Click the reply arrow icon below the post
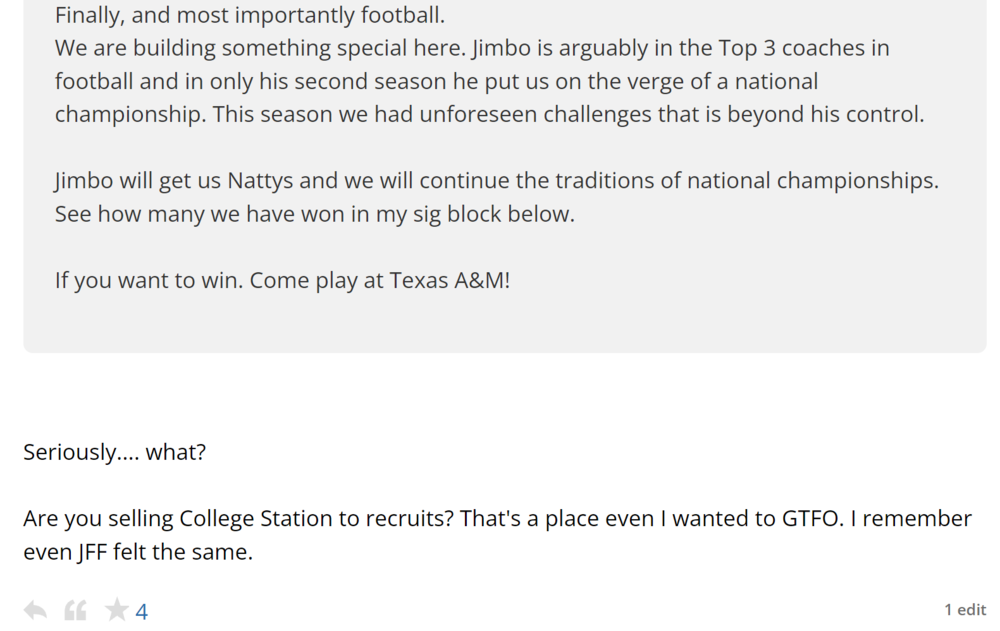Image resolution: width=1000 pixels, height=631 pixels. coord(35,610)
